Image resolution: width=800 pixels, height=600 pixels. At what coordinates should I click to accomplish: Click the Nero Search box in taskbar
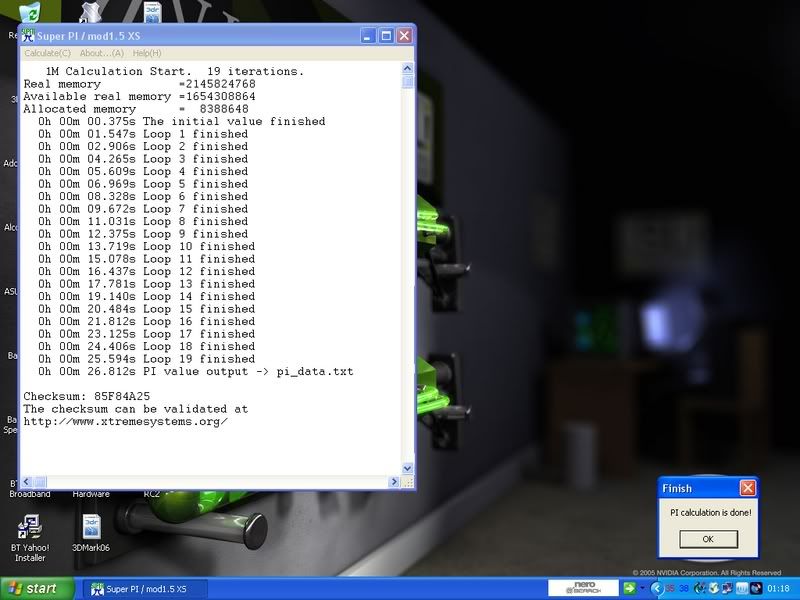583,588
